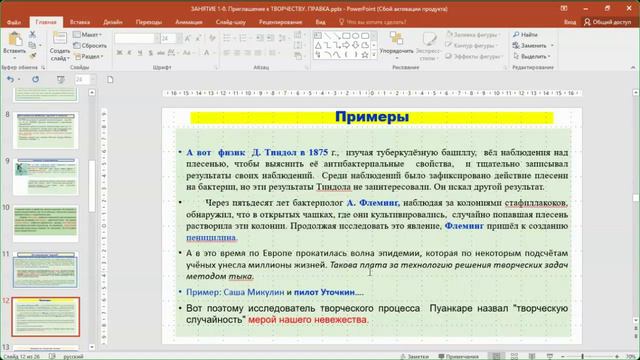
Task: Click the Redo circular arrow icon
Action: pos(36,80)
